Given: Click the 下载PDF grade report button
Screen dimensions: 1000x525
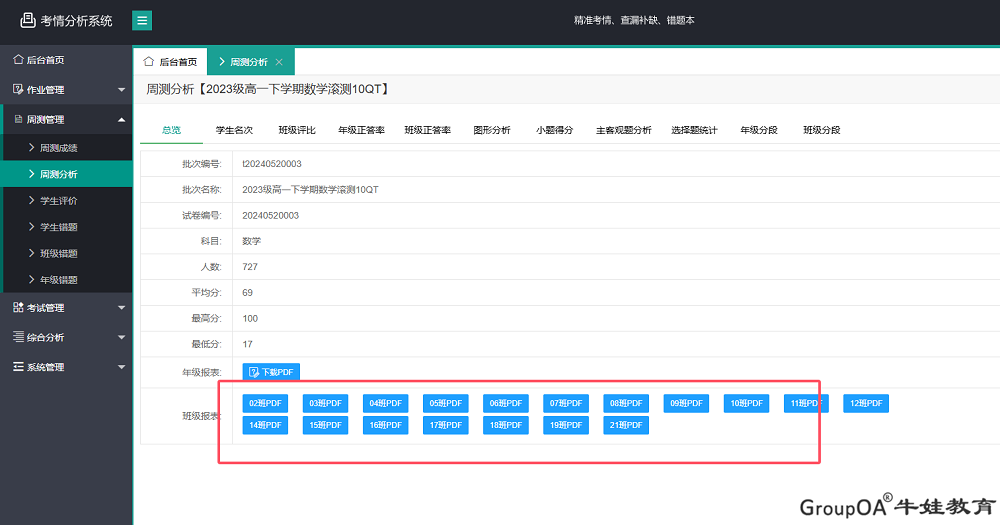Looking at the screenshot, I should click(271, 372).
